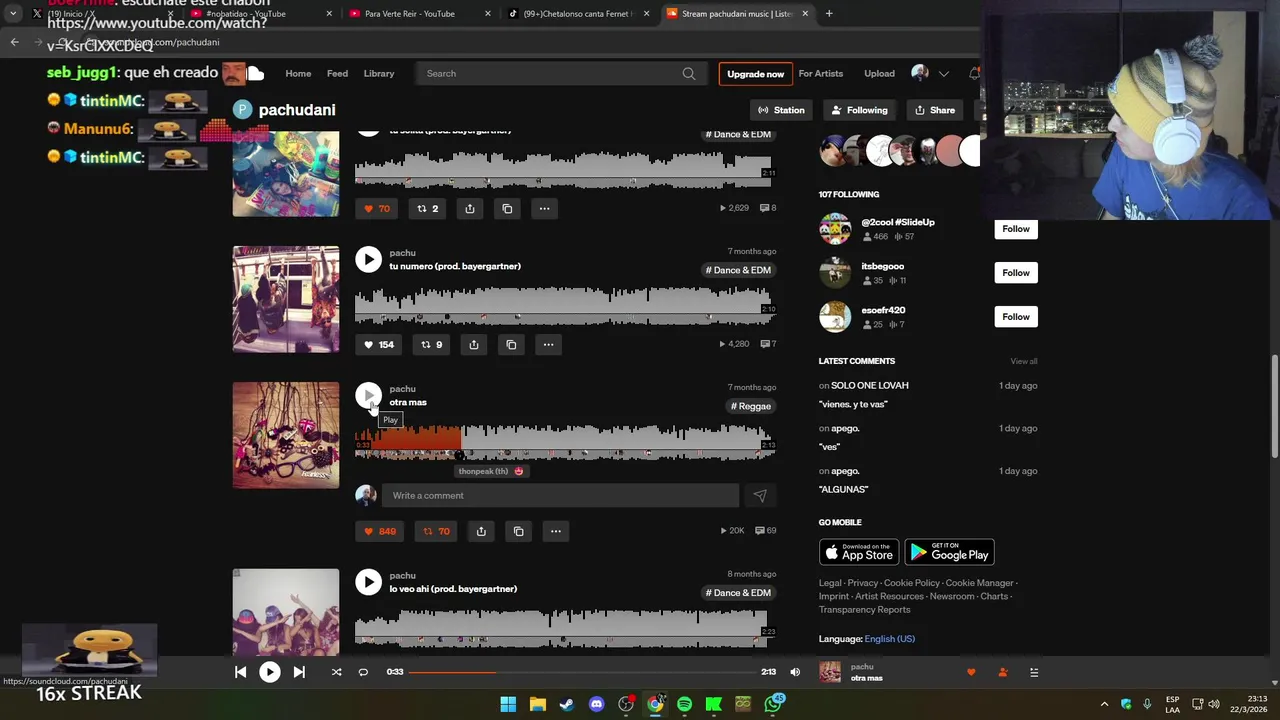Like the track with 154 likes

click(x=378, y=344)
